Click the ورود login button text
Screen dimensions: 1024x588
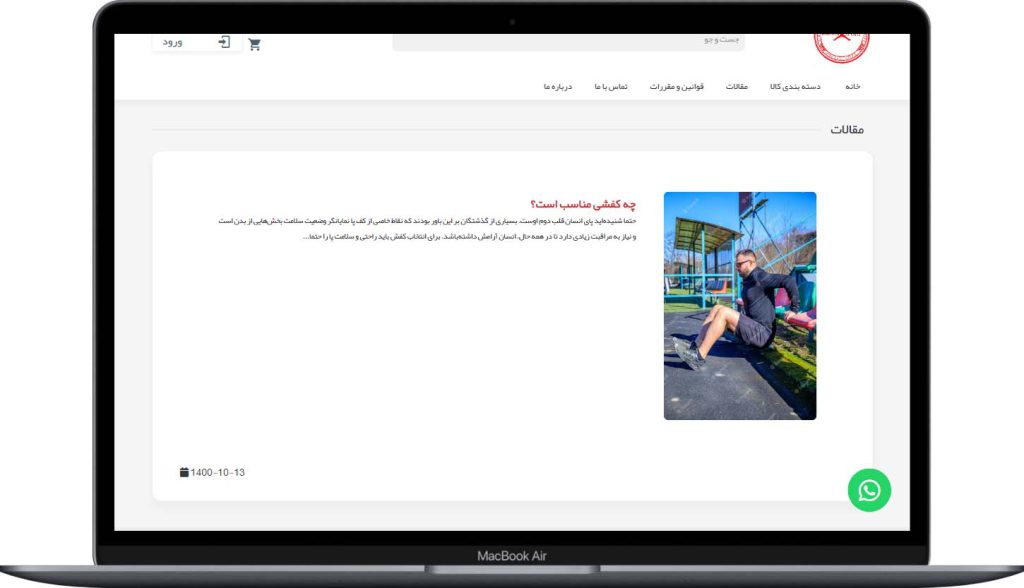173,42
